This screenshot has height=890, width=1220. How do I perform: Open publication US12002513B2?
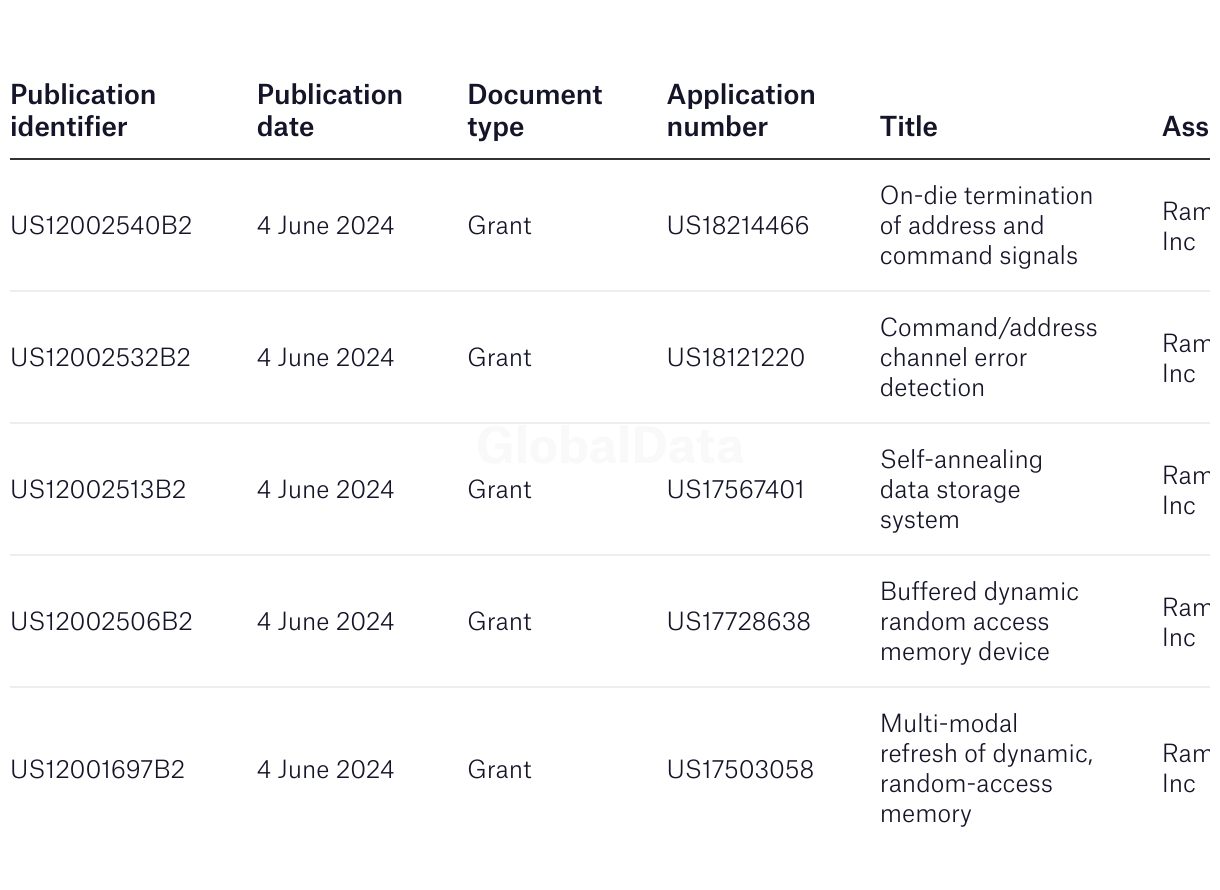(x=98, y=489)
